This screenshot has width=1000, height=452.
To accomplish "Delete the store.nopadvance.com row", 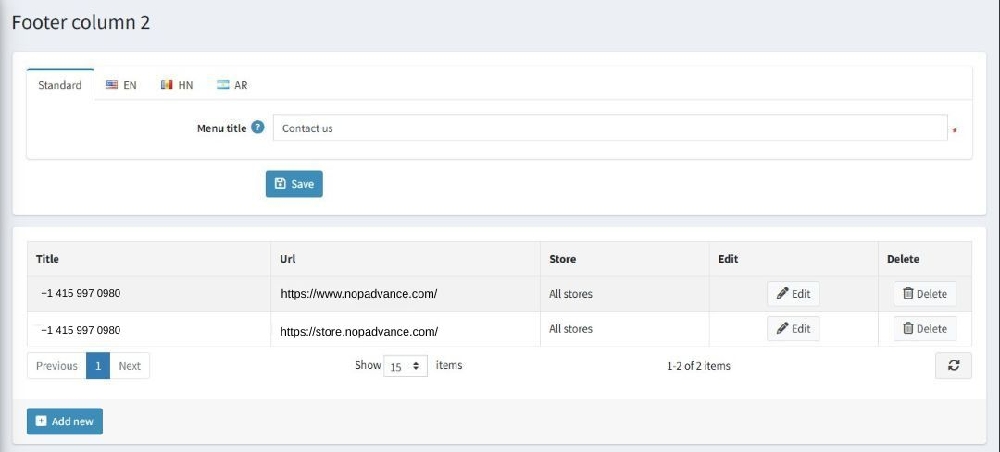I will click(x=925, y=329).
